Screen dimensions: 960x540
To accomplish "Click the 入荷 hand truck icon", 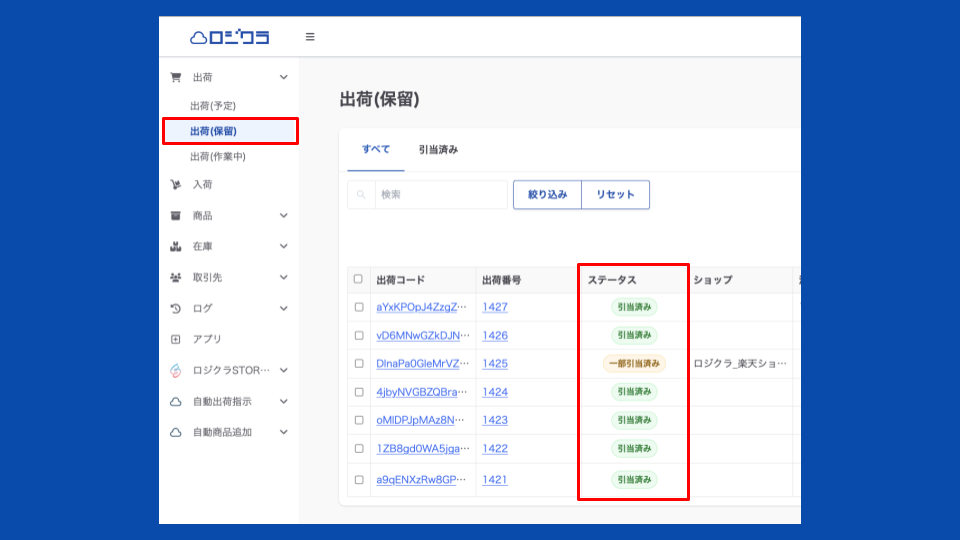I will click(x=176, y=184).
